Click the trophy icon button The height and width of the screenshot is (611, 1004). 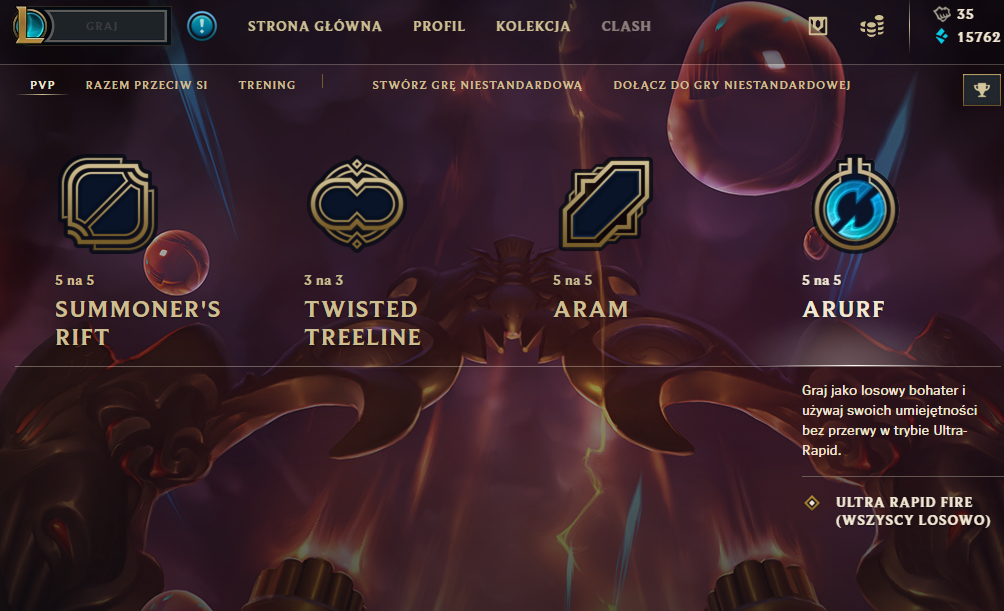tap(982, 90)
